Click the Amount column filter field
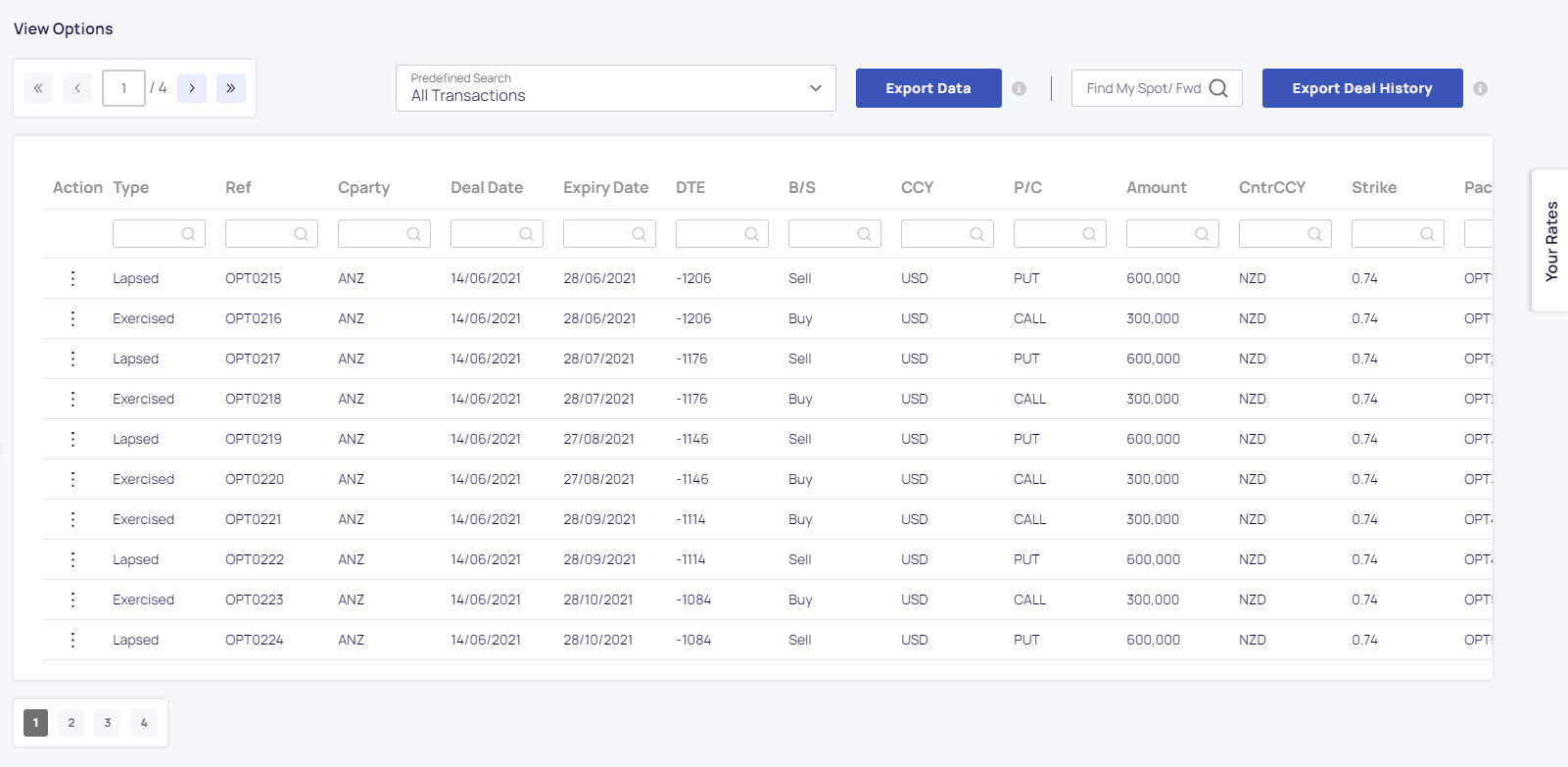 pos(1172,234)
